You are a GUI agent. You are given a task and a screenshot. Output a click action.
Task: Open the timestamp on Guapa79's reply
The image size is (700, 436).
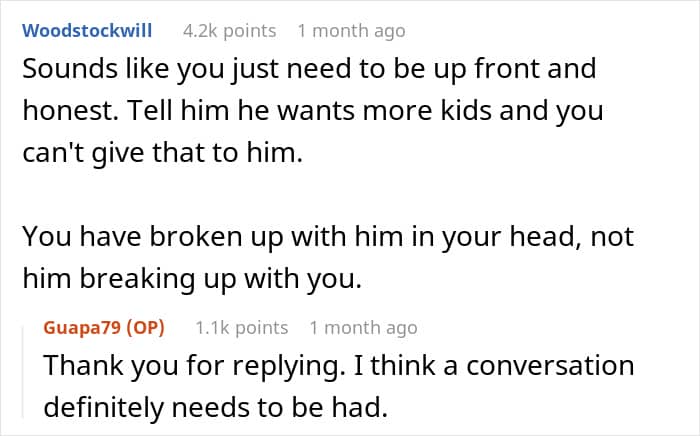[x=363, y=328]
